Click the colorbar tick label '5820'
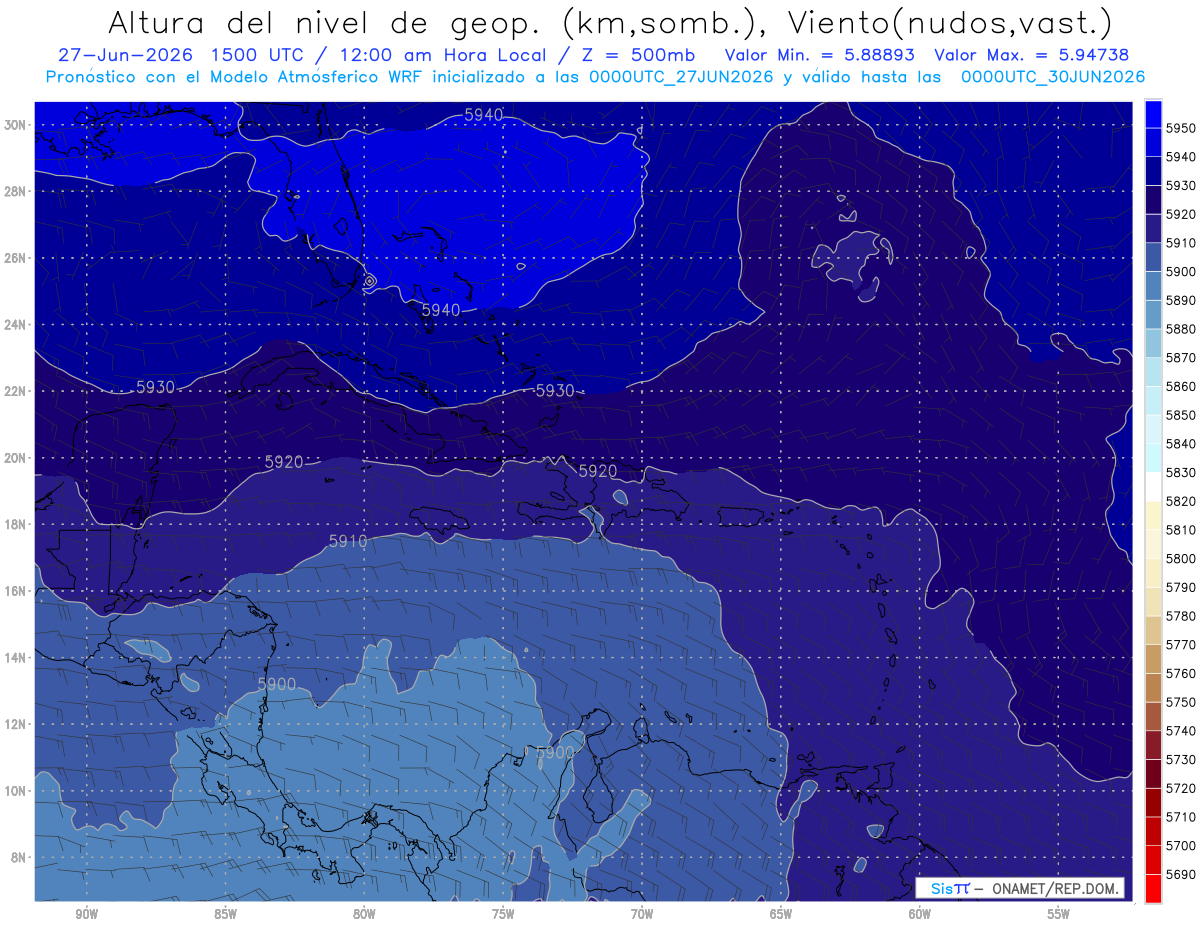Image resolution: width=1200 pixels, height=927 pixels. pos(1182,501)
